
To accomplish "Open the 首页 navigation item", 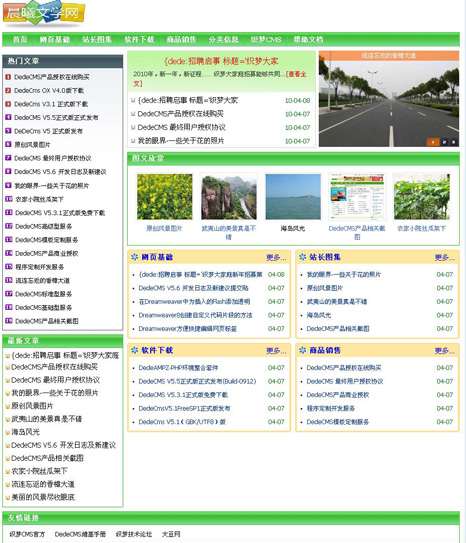I will coord(20,39).
